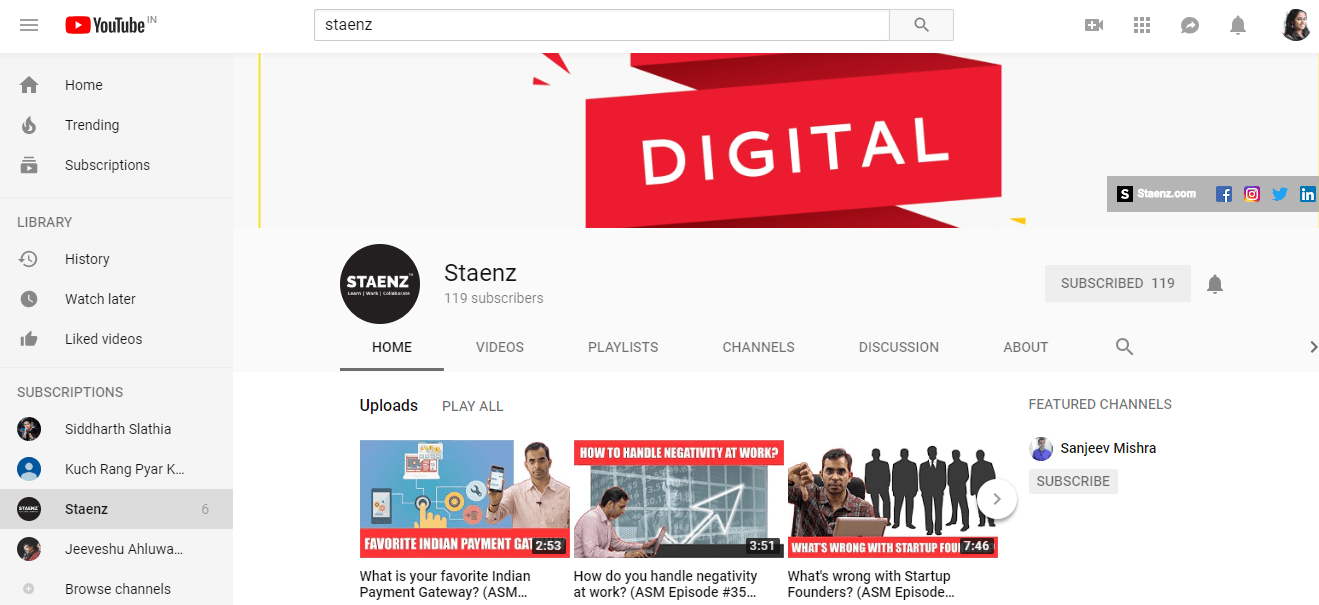Switch to the VIDEOS tab

[500, 347]
